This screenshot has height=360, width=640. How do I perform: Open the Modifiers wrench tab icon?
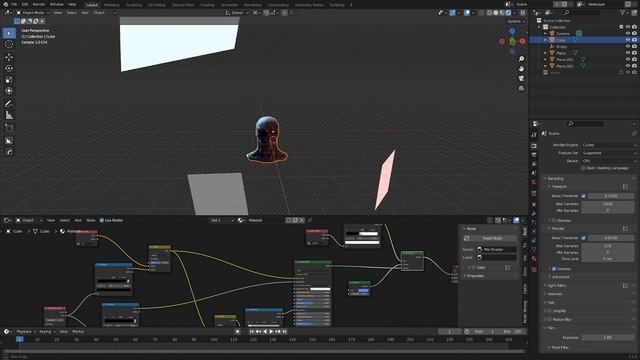tap(534, 213)
